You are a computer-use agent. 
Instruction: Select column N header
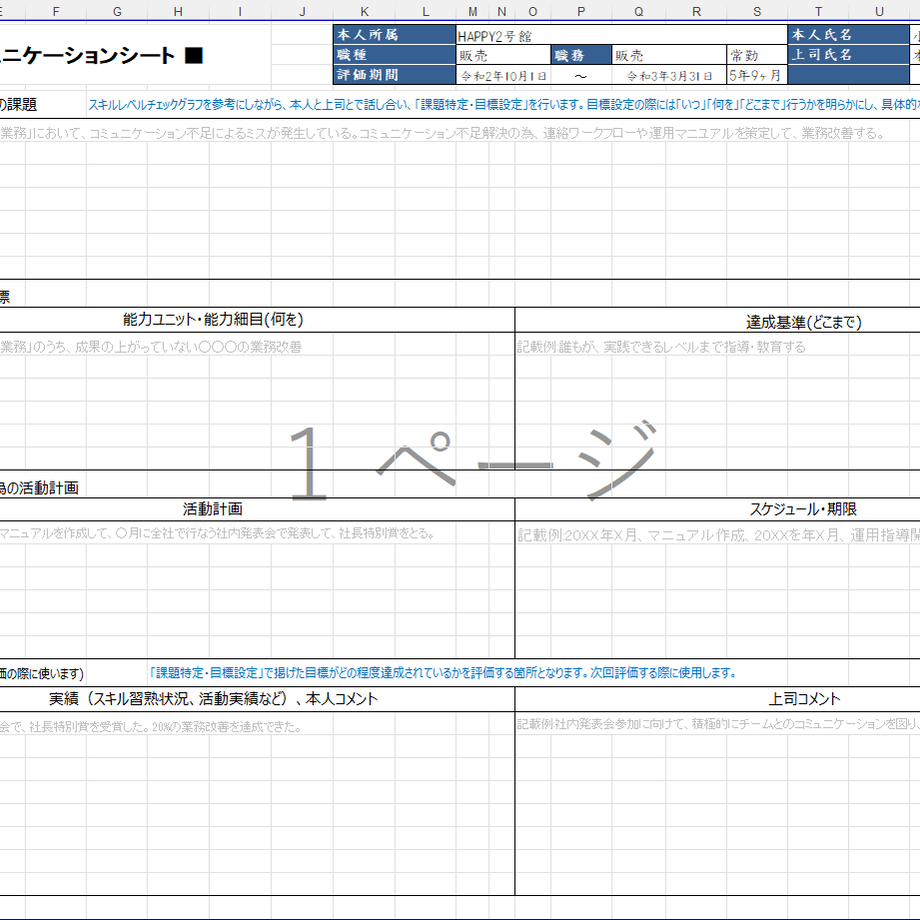502,11
